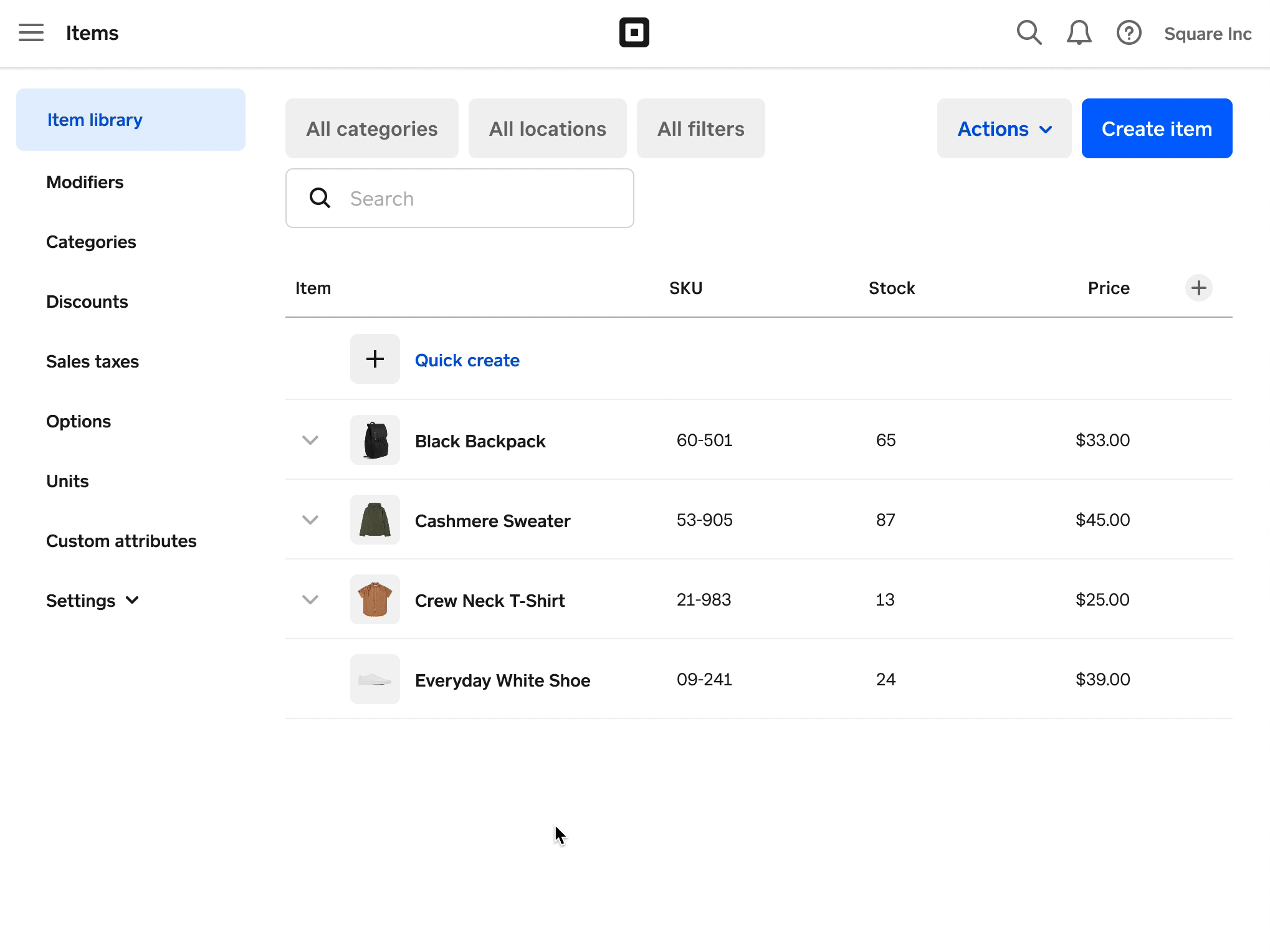
Task: Expand Cashmere Sweater item row
Action: [x=309, y=520]
